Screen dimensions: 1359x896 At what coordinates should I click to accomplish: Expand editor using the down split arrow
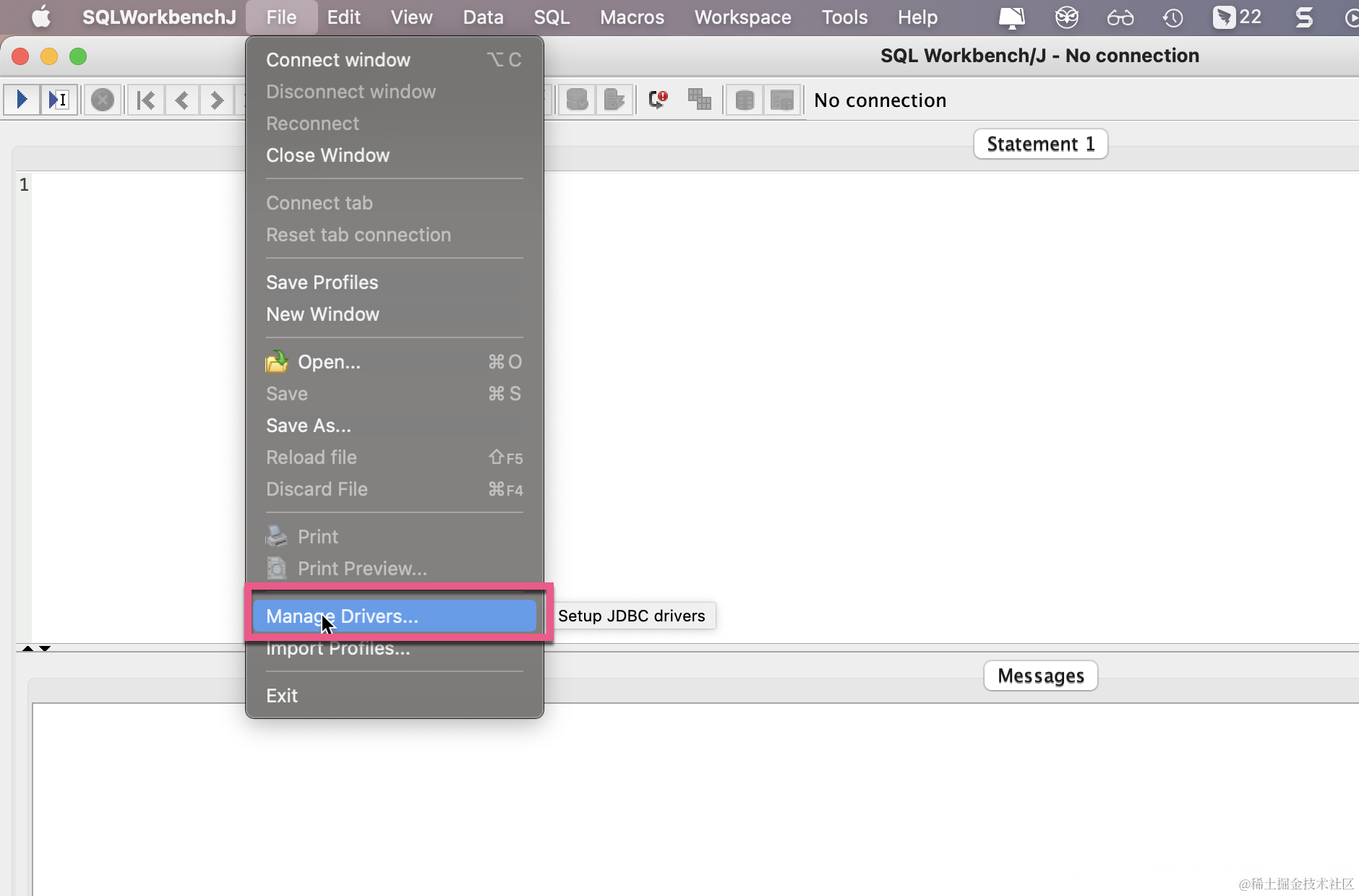45,648
